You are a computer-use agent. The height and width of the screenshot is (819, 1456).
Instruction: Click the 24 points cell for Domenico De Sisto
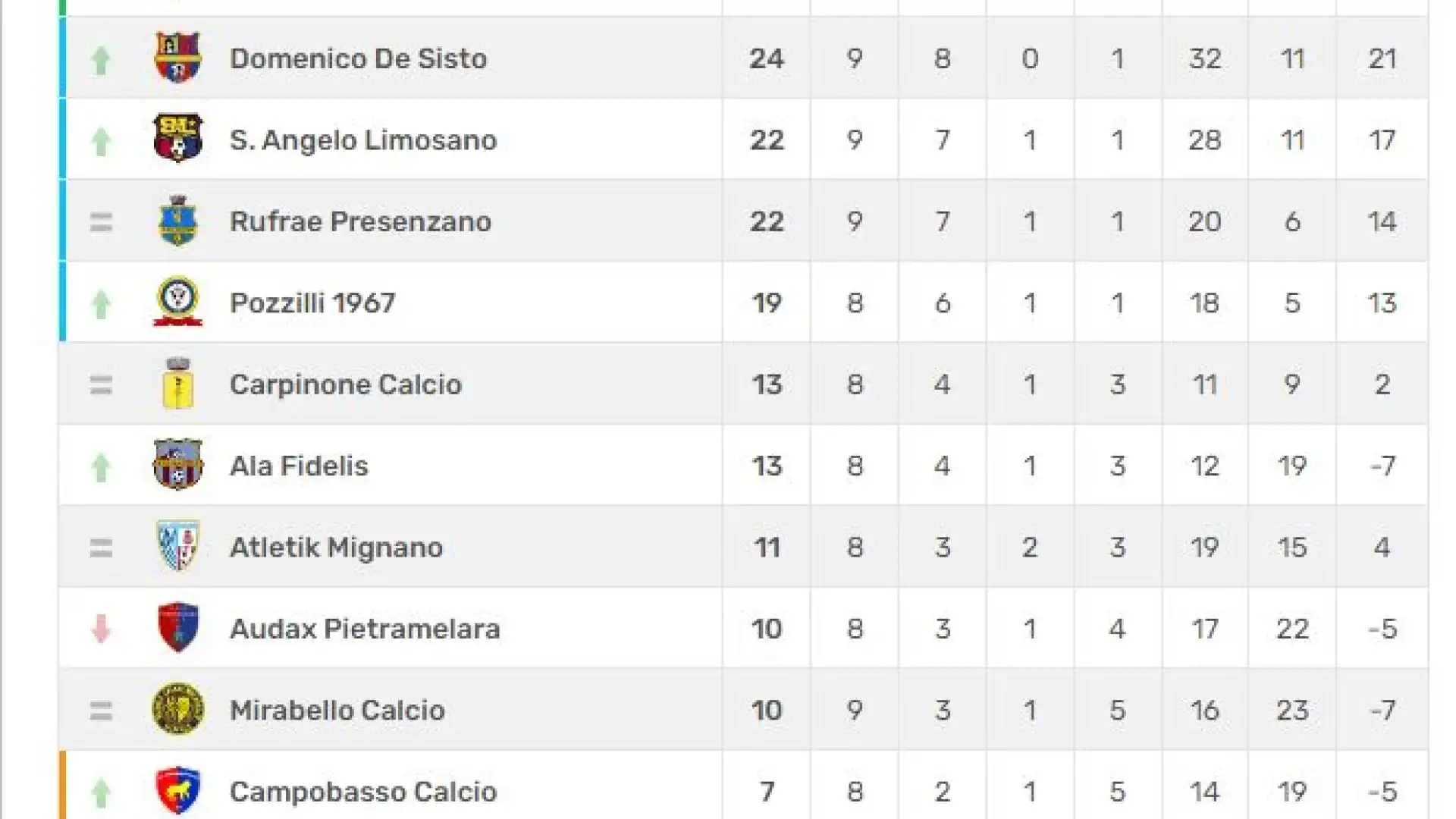[767, 58]
